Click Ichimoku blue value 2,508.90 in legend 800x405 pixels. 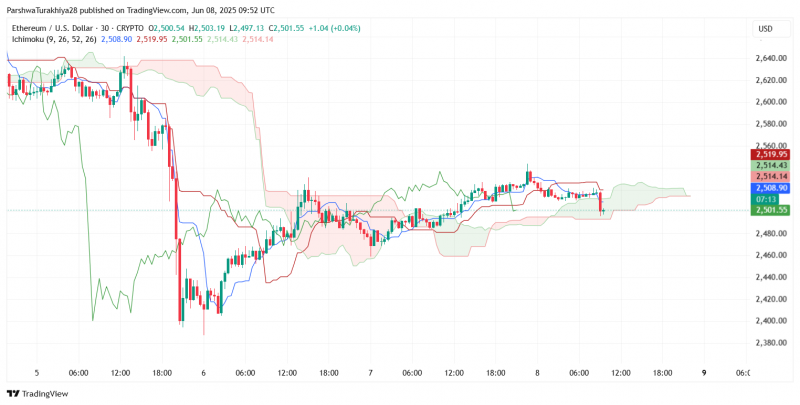(x=117, y=39)
